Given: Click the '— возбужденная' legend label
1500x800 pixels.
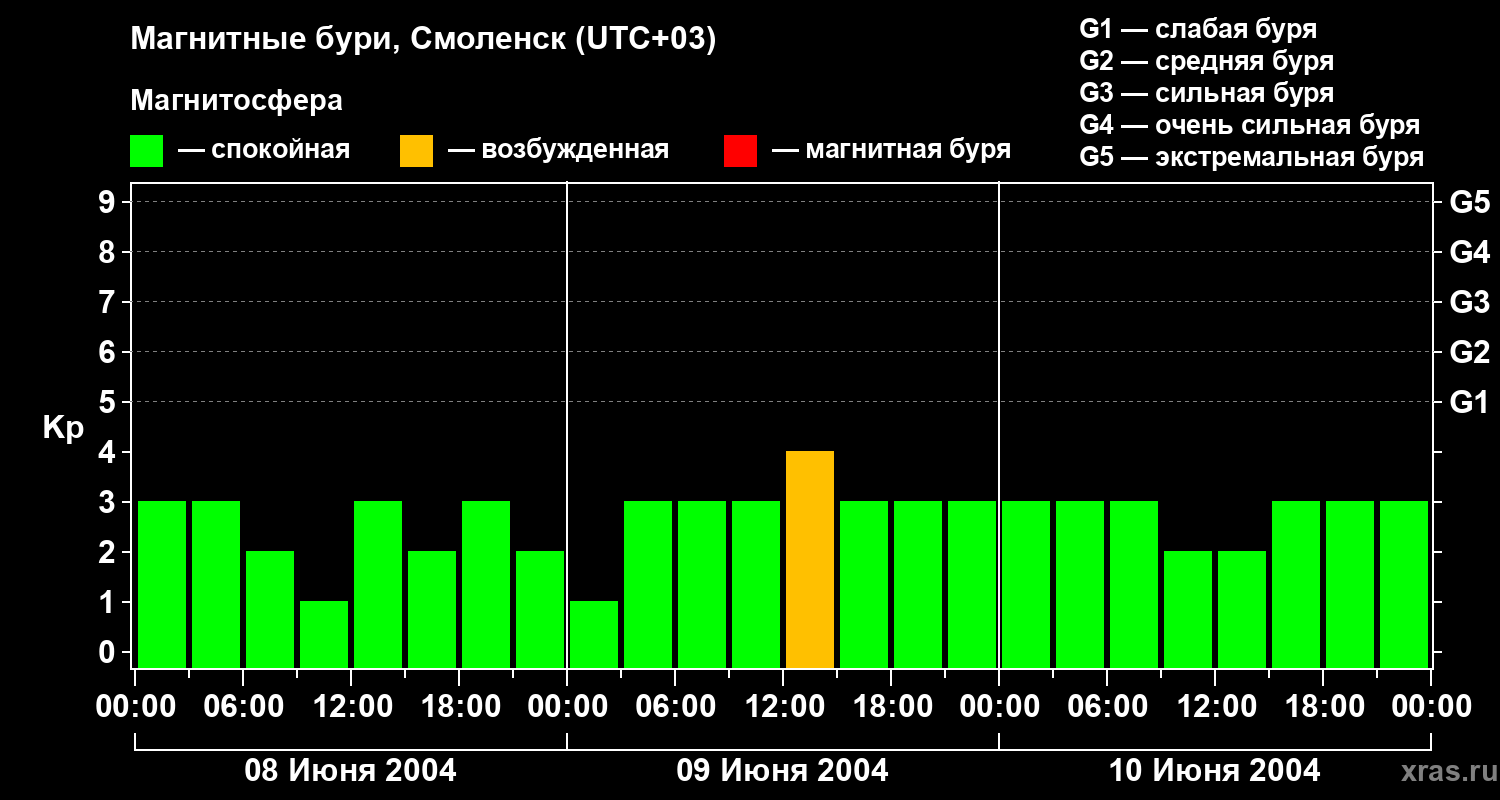Looking at the screenshot, I should pyautogui.click(x=558, y=150).
